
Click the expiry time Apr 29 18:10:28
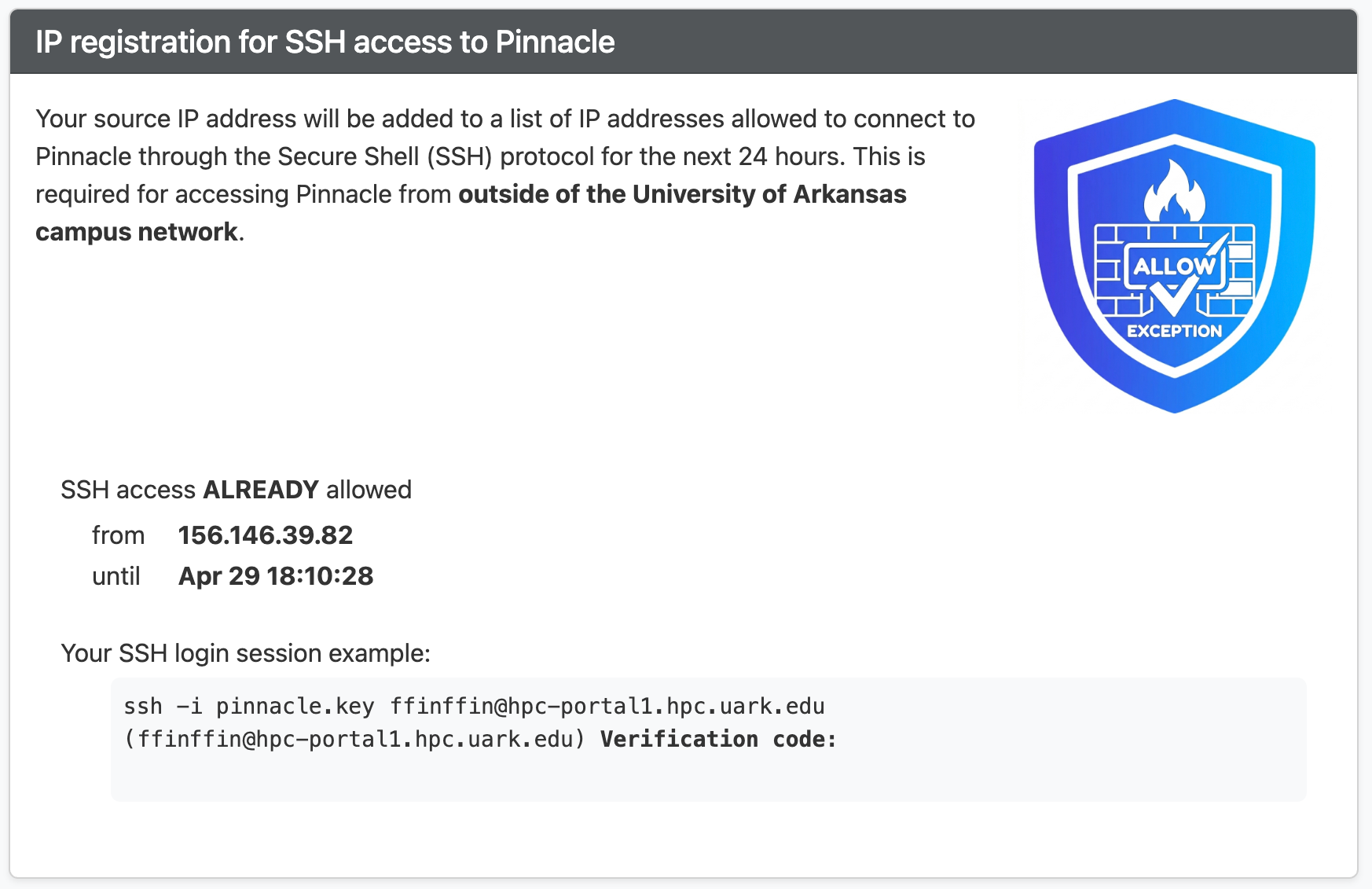click(275, 576)
